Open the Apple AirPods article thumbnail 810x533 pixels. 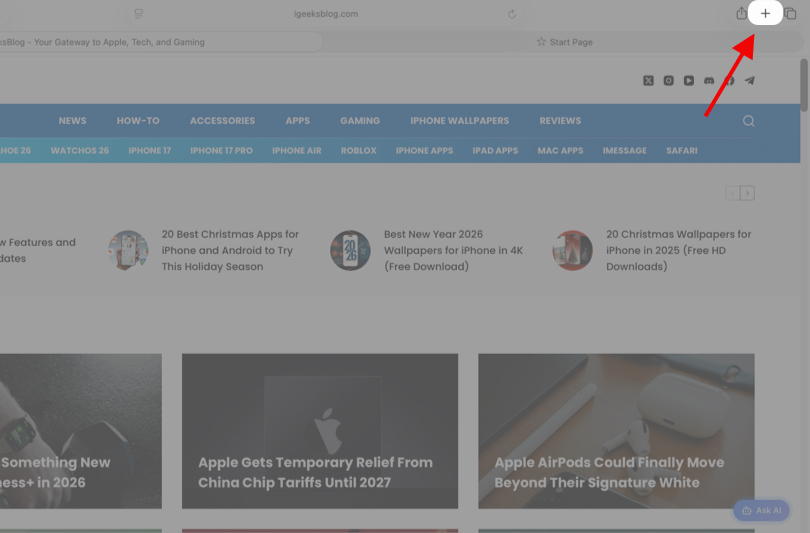click(x=616, y=430)
